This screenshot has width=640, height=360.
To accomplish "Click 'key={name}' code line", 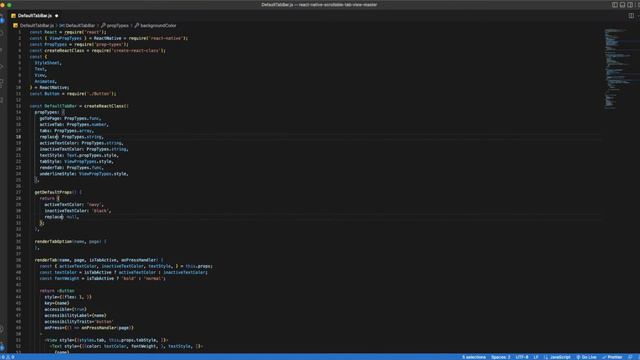I will 57,303.
